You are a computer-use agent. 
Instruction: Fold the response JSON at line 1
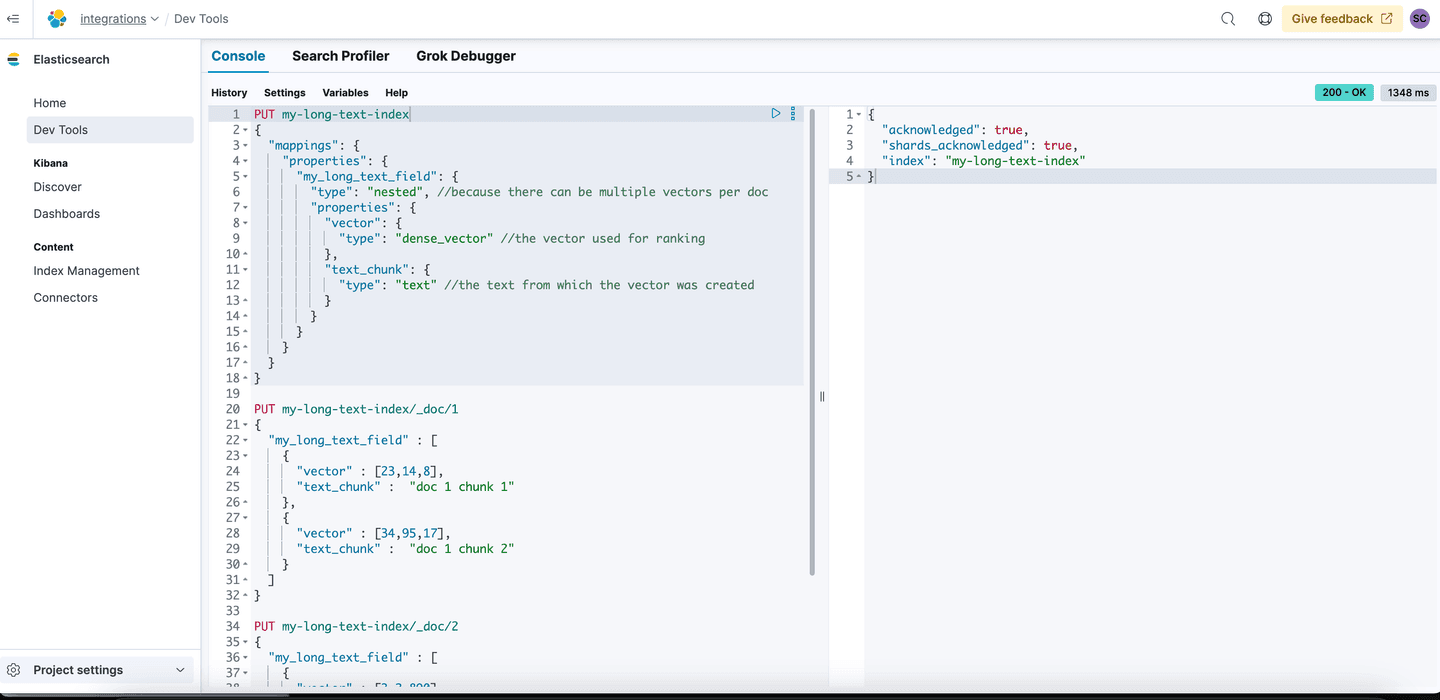(x=859, y=115)
